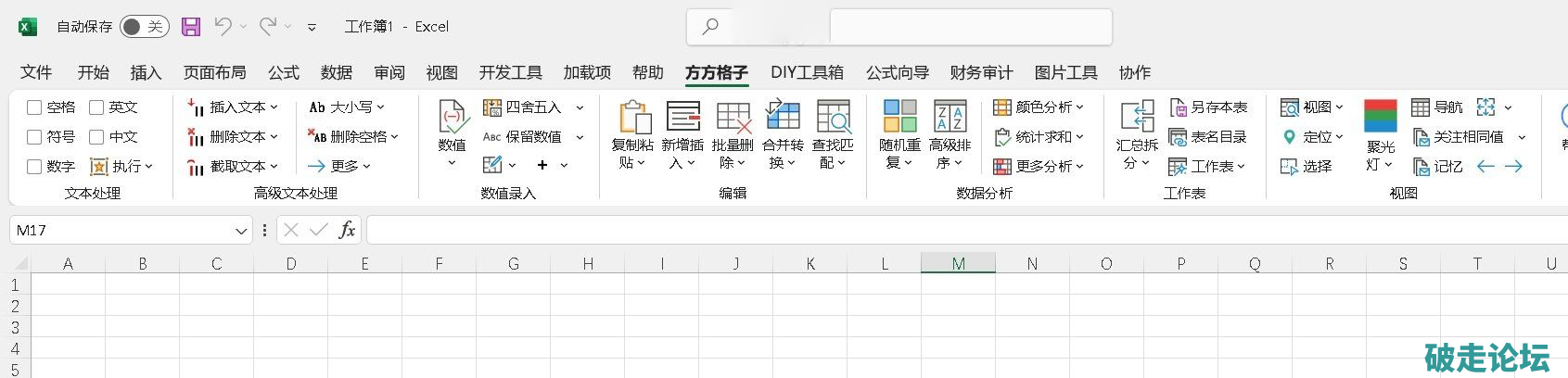The width and height of the screenshot is (1568, 378).
Task: Open the Name Box dropdown arrow
Action: pyautogui.click(x=241, y=231)
